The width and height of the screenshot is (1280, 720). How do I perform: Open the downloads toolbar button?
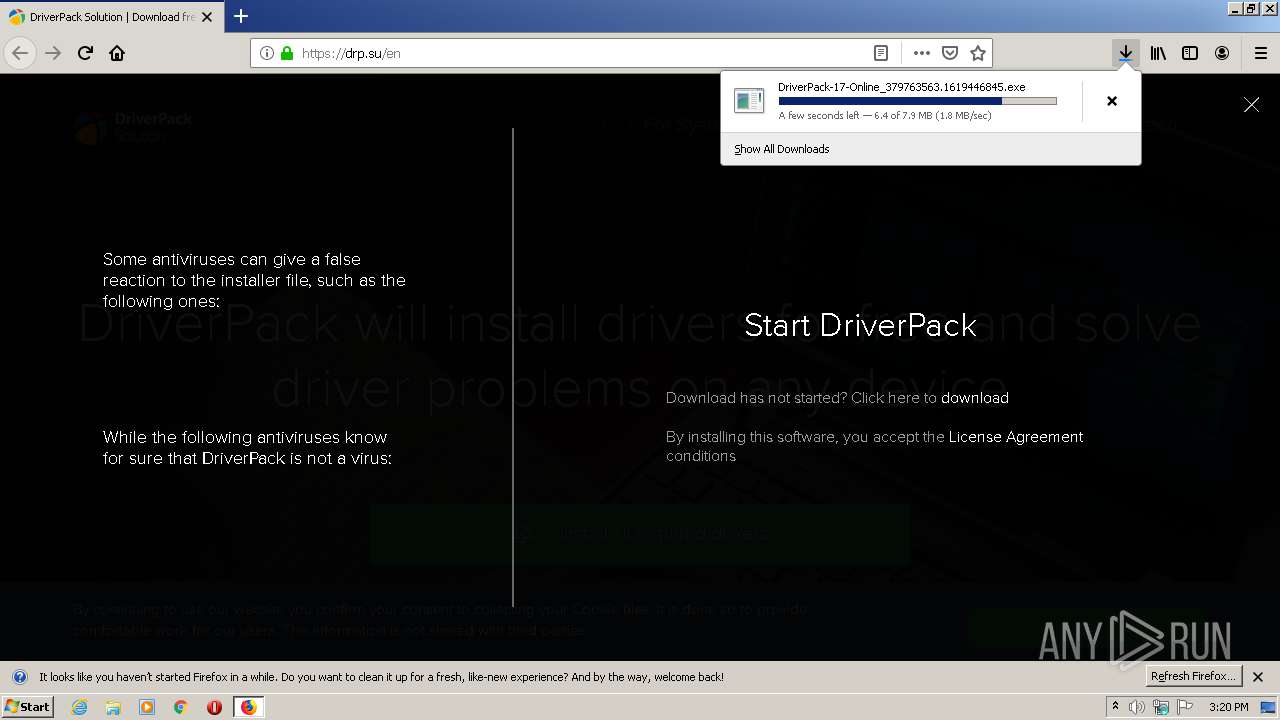pyautogui.click(x=1126, y=53)
